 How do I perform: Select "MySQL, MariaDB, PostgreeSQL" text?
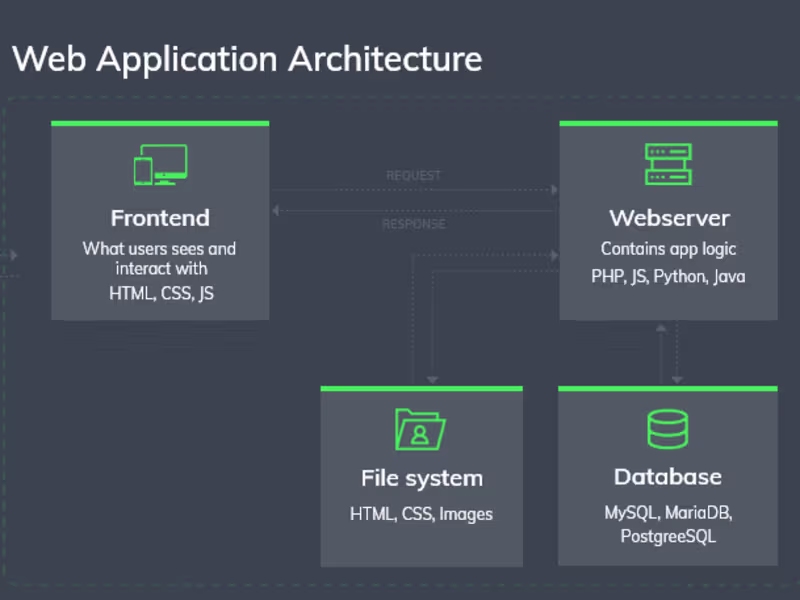tap(668, 524)
